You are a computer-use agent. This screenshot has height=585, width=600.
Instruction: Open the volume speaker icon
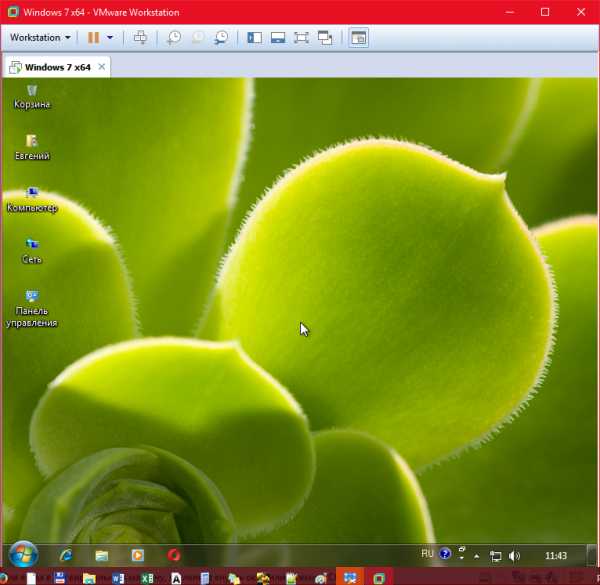coord(514,556)
